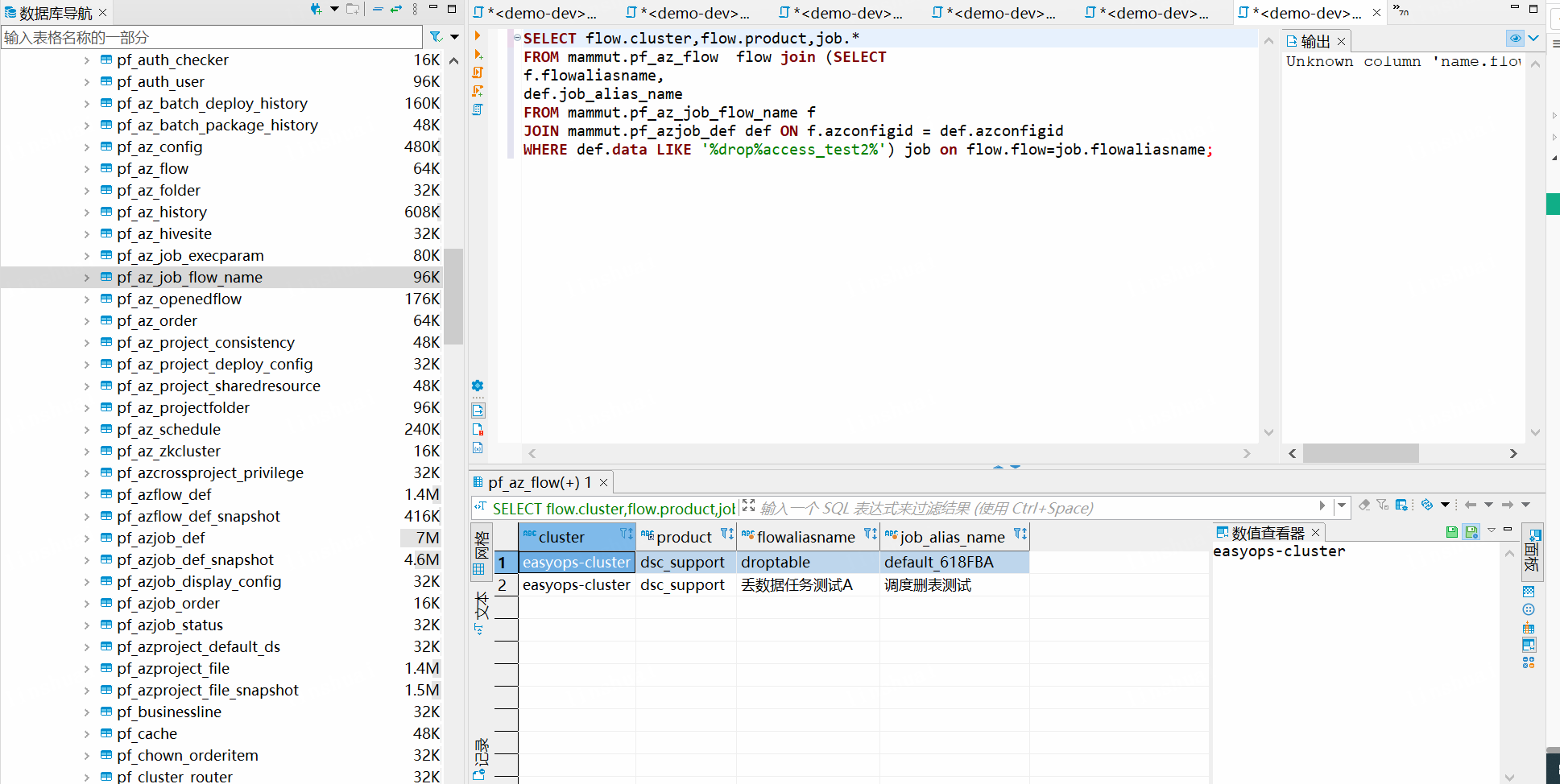Close the 数值查看器 value viewer tab
Screen dimensions: 1560x784
point(1315,533)
